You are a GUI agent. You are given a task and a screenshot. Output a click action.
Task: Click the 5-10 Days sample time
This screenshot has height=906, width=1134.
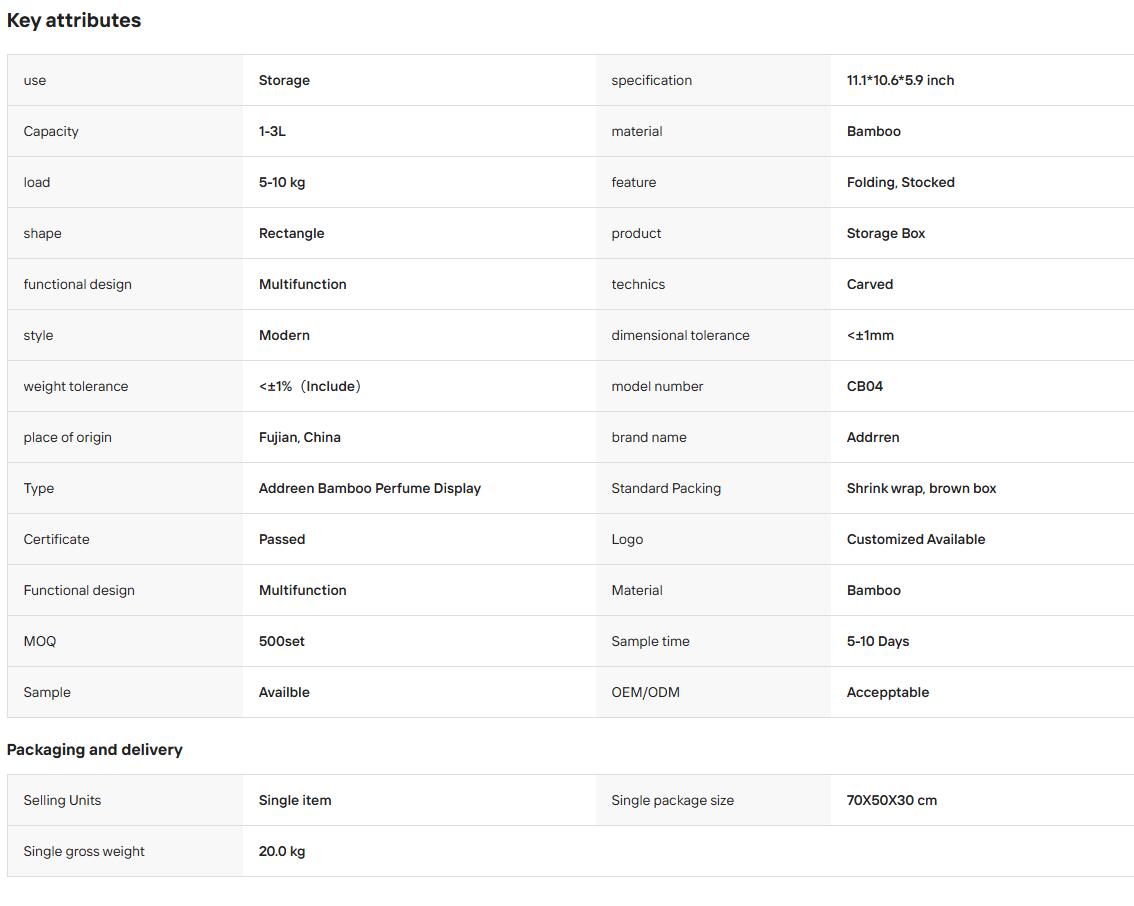click(878, 641)
